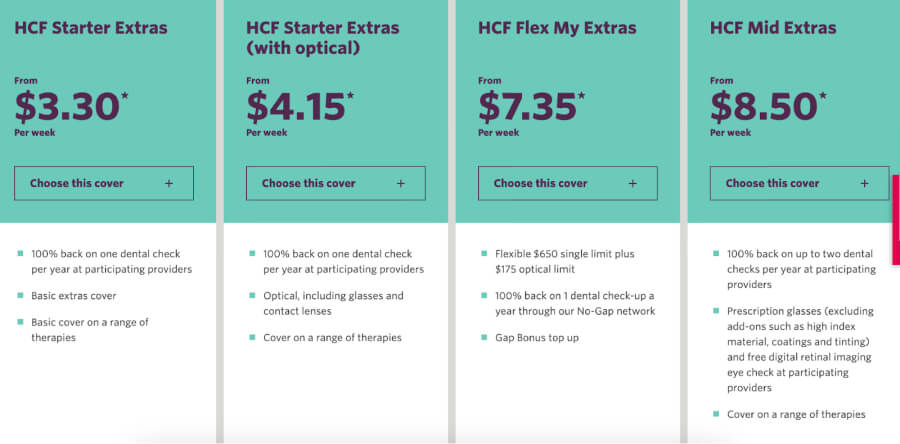This screenshot has height=444, width=900.
Task: Click the HCF Starter Extras heading
Action: (91, 28)
